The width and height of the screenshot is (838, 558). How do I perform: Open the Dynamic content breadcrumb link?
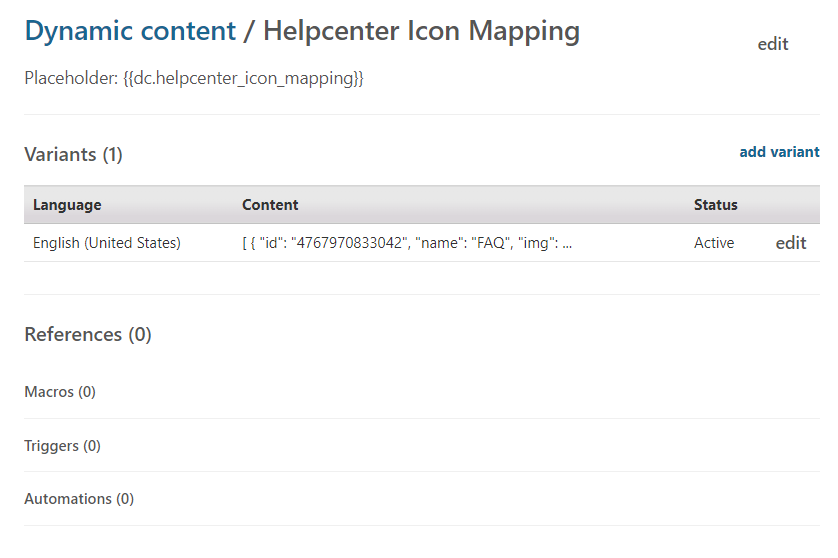tap(130, 31)
